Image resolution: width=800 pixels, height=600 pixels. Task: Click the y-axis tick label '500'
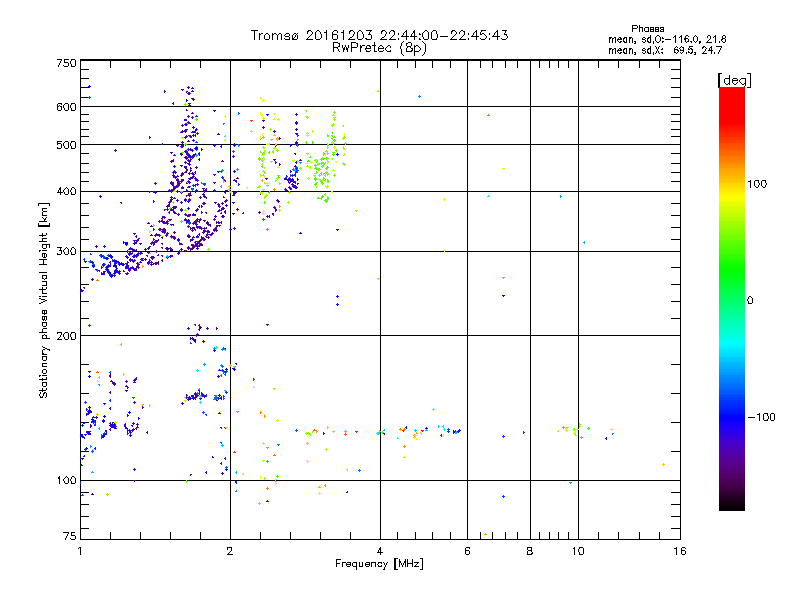66,145
